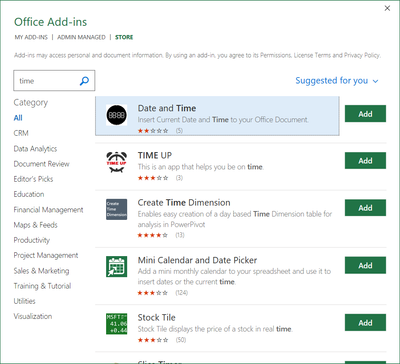Switch to the MY ADD-INS tab
Viewport: 400px width, 364px height.
[31, 37]
